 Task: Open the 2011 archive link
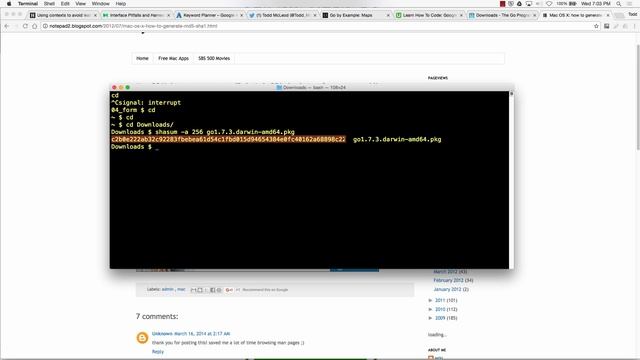coord(440,300)
